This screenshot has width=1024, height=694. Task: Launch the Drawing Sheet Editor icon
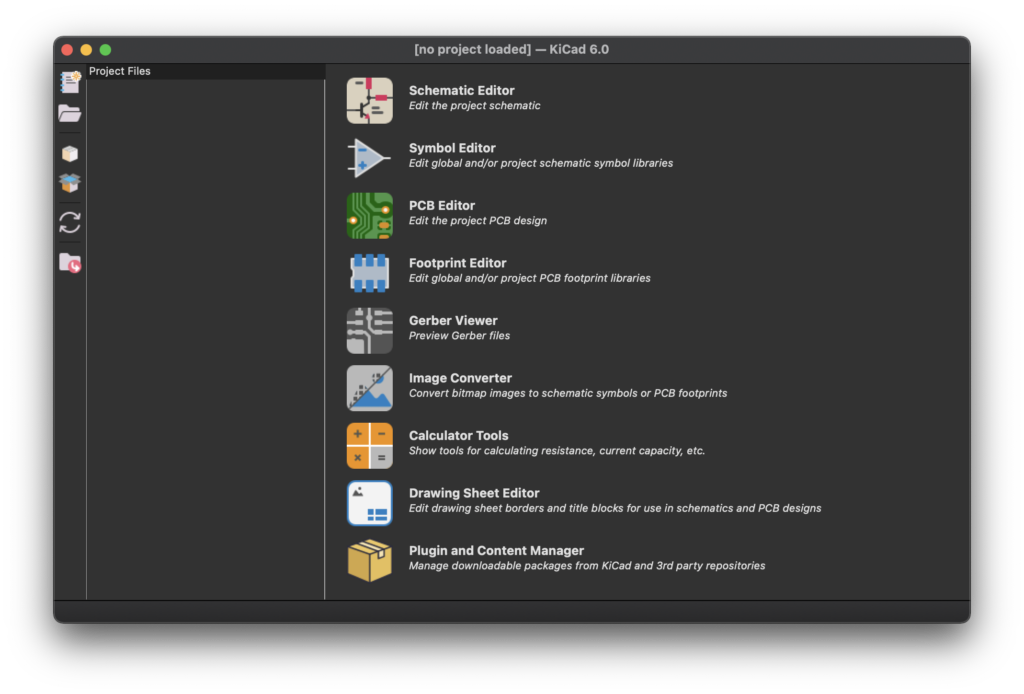[370, 503]
